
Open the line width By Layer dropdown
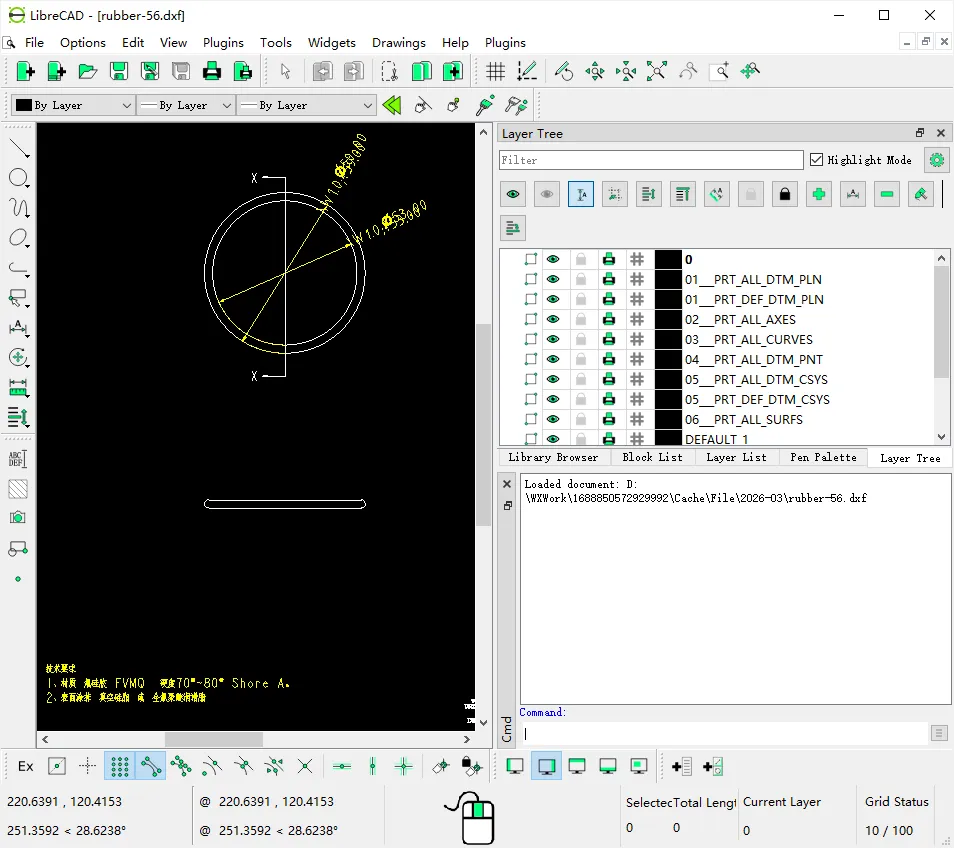[x=185, y=105]
